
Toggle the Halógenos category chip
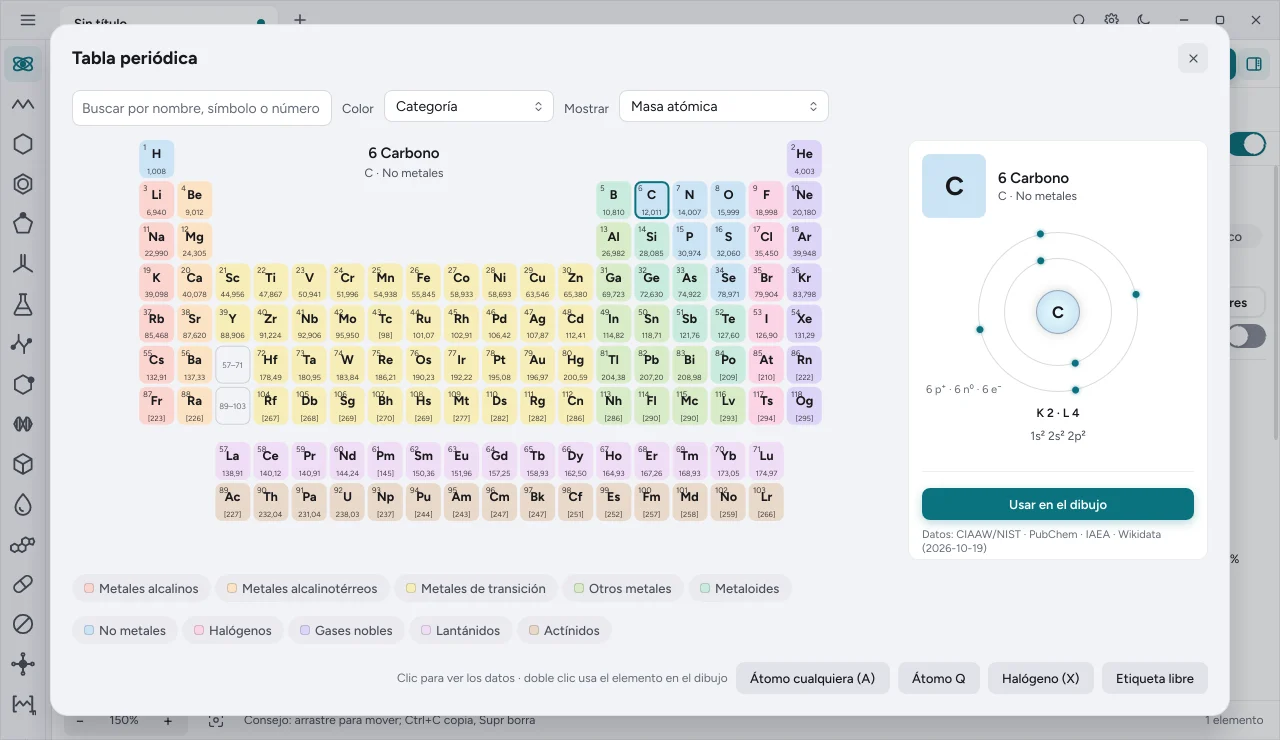coord(233,630)
